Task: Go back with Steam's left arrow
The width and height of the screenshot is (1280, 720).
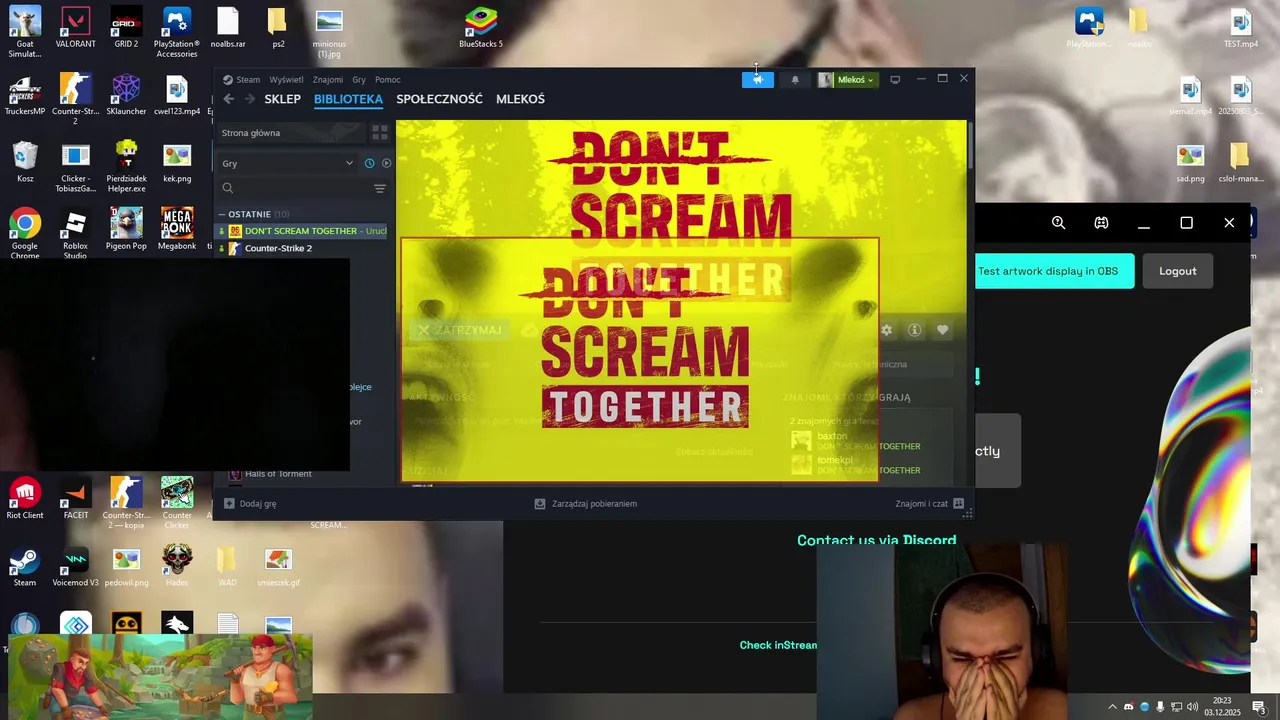Action: pyautogui.click(x=229, y=99)
